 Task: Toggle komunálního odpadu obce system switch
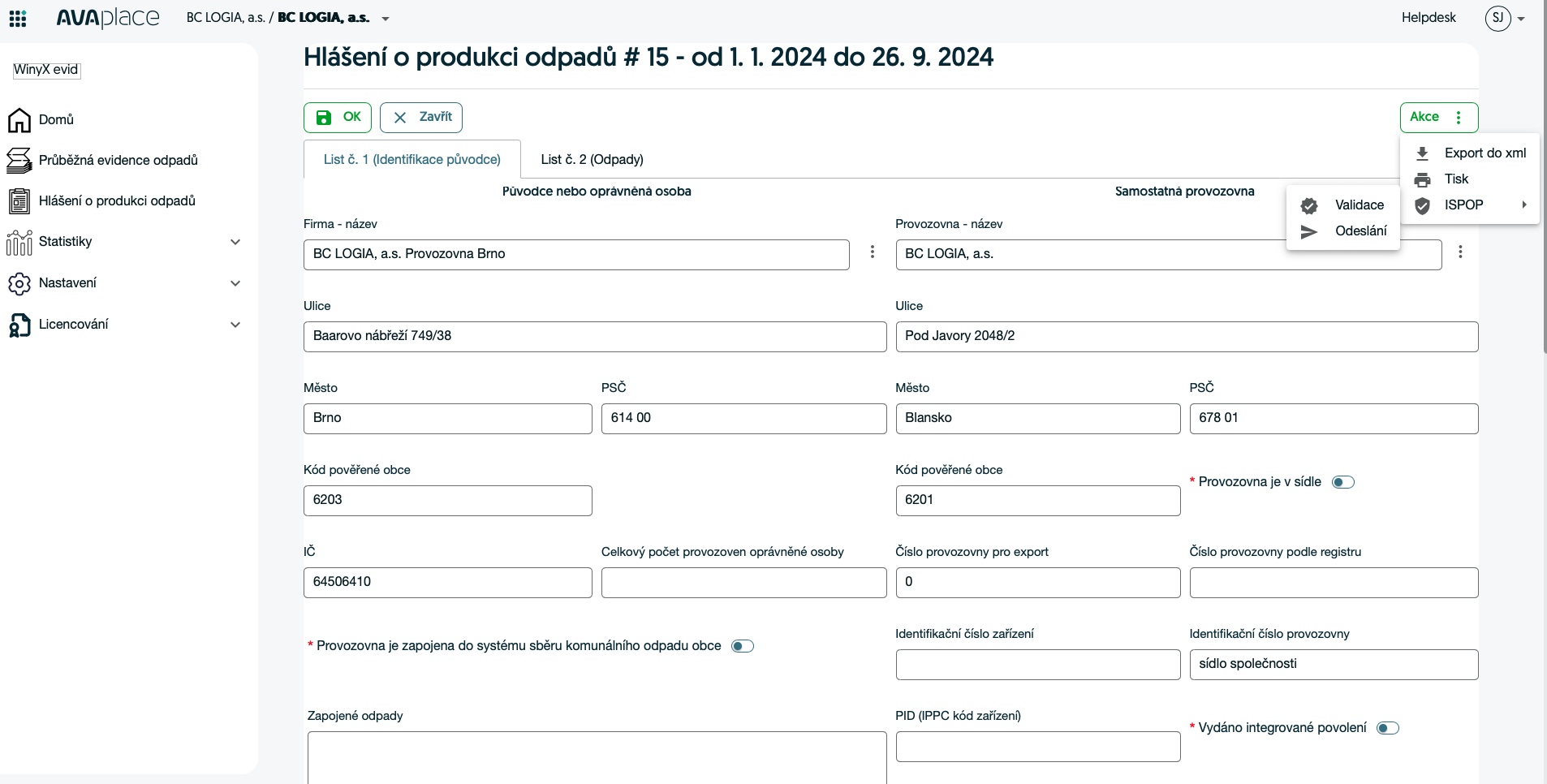(743, 646)
